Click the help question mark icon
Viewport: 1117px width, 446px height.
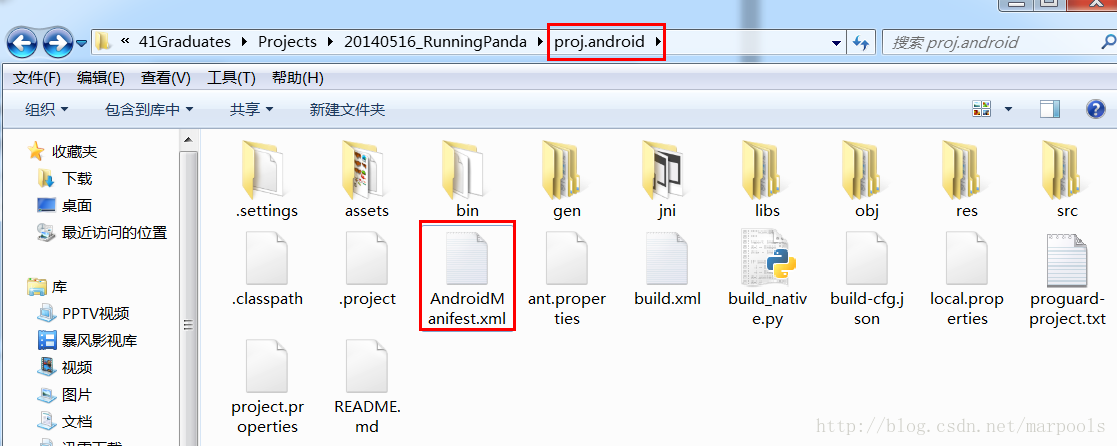pos(1095,109)
